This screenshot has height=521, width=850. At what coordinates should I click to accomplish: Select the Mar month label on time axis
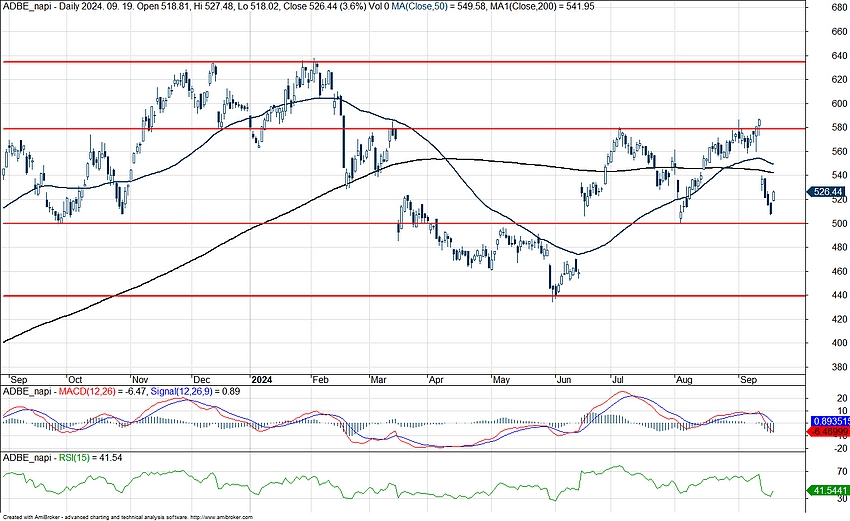[x=378, y=380]
